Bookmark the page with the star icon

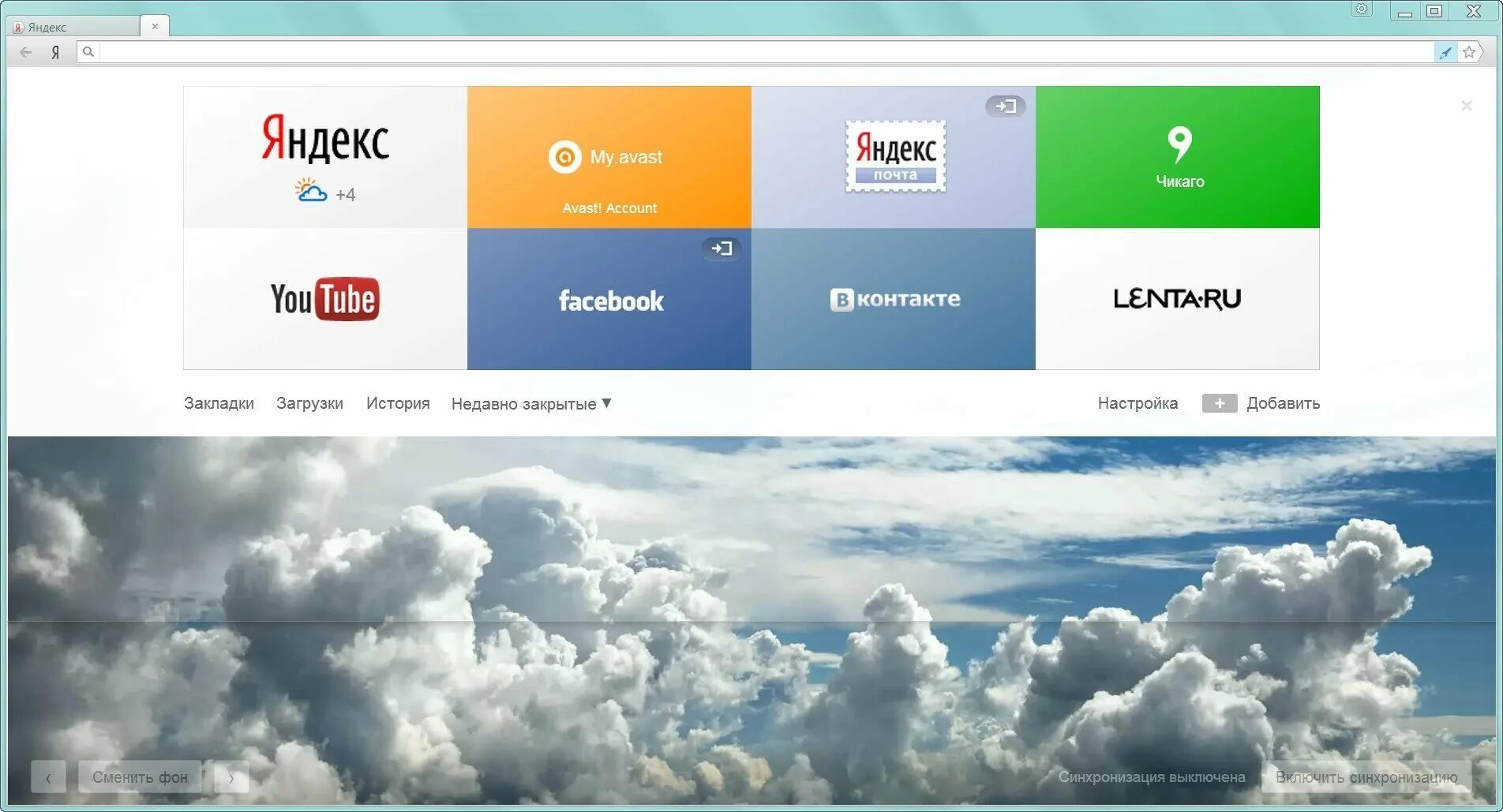pyautogui.click(x=1469, y=52)
